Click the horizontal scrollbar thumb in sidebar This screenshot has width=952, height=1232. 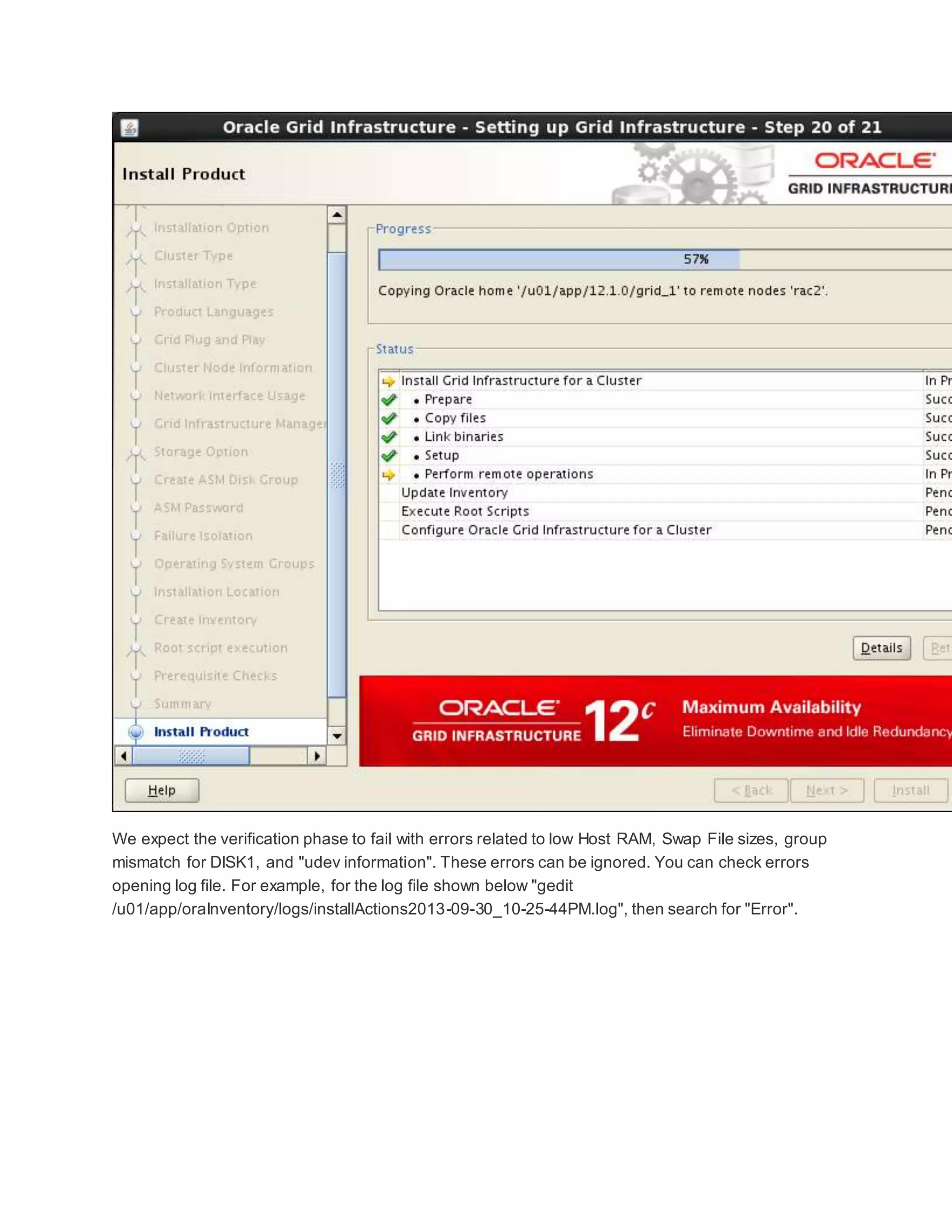point(191,756)
